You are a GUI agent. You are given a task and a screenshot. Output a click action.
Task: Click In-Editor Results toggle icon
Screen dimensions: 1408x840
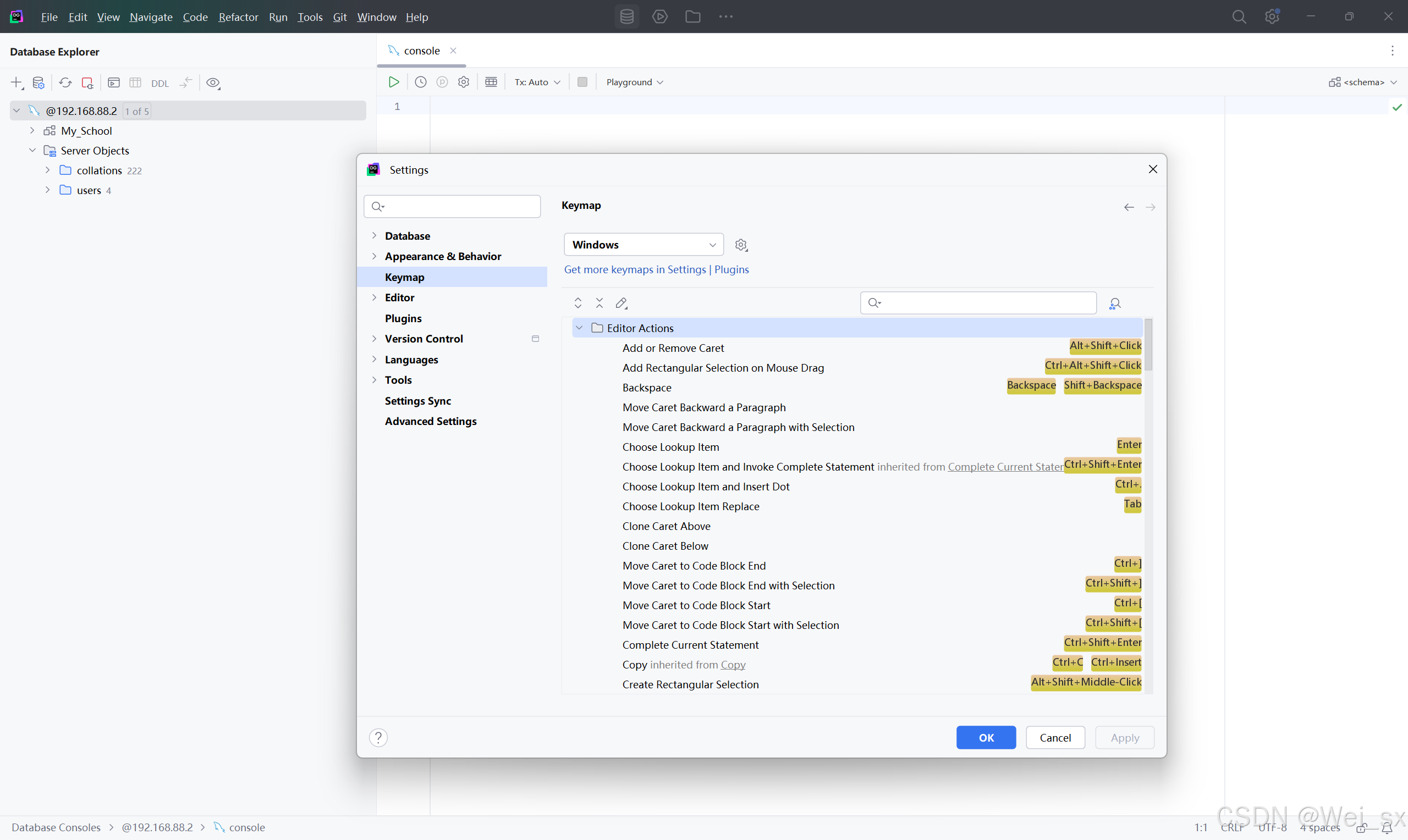click(x=491, y=82)
